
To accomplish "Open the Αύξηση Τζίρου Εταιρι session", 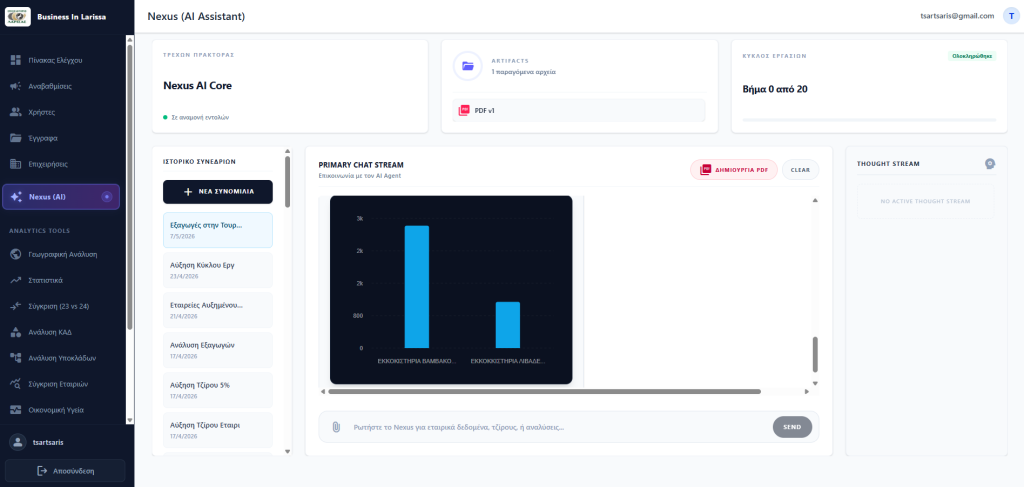I will (x=218, y=430).
